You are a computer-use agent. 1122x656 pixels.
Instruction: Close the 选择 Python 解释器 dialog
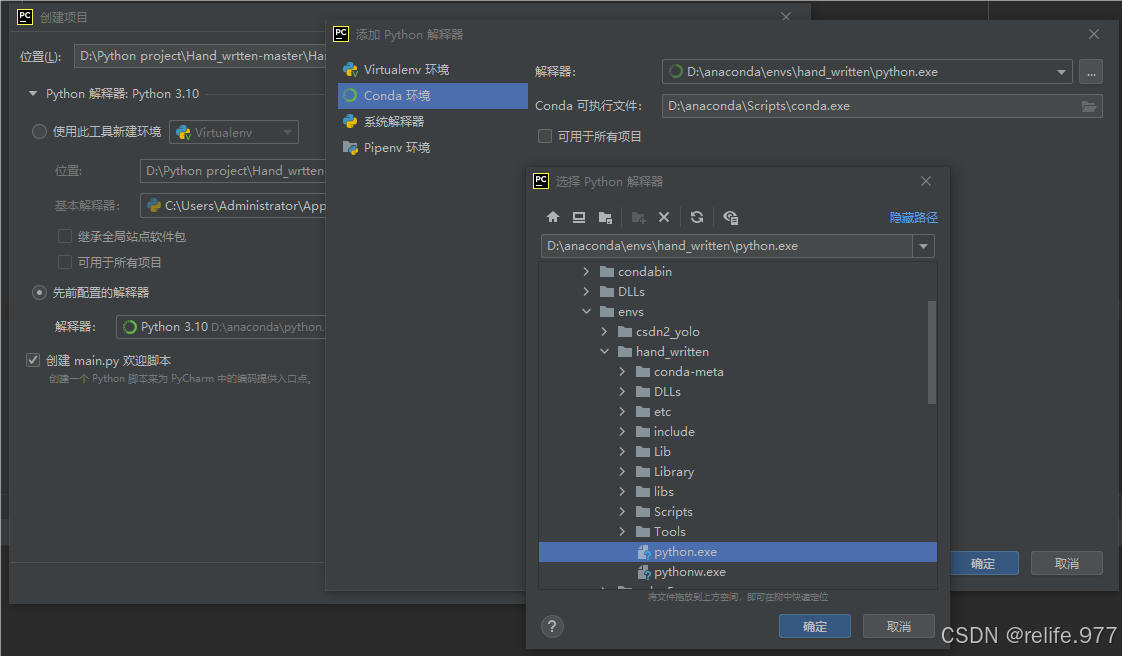point(926,181)
